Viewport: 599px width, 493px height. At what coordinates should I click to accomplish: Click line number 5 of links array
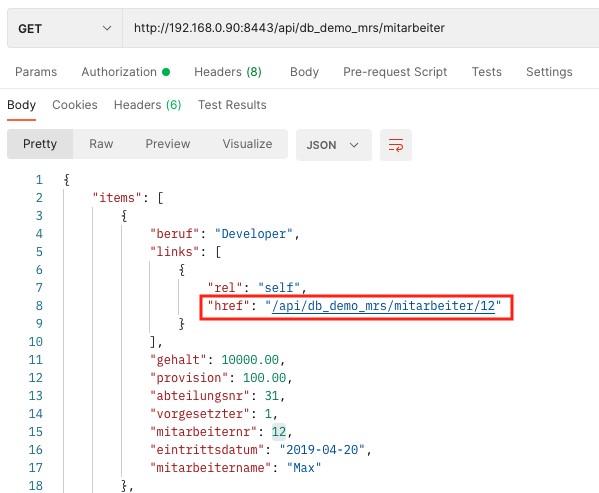[x=39, y=252]
